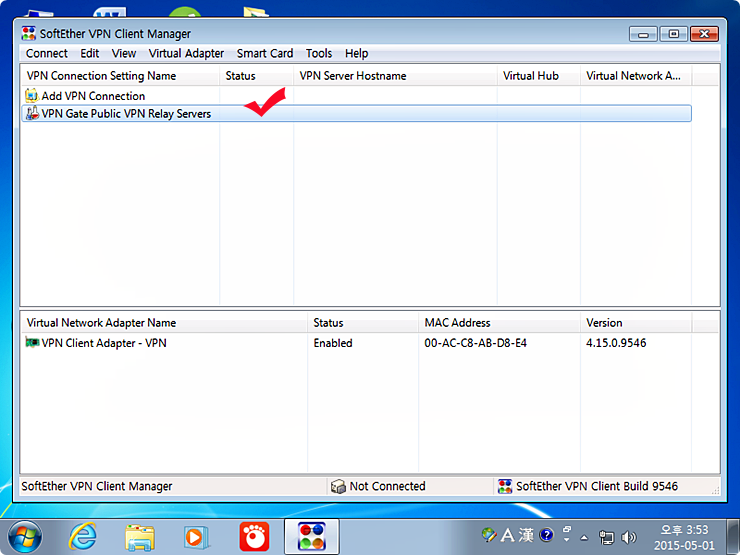Sort by VPN Connection Setting Name column
The height and width of the screenshot is (555, 740).
pos(120,76)
